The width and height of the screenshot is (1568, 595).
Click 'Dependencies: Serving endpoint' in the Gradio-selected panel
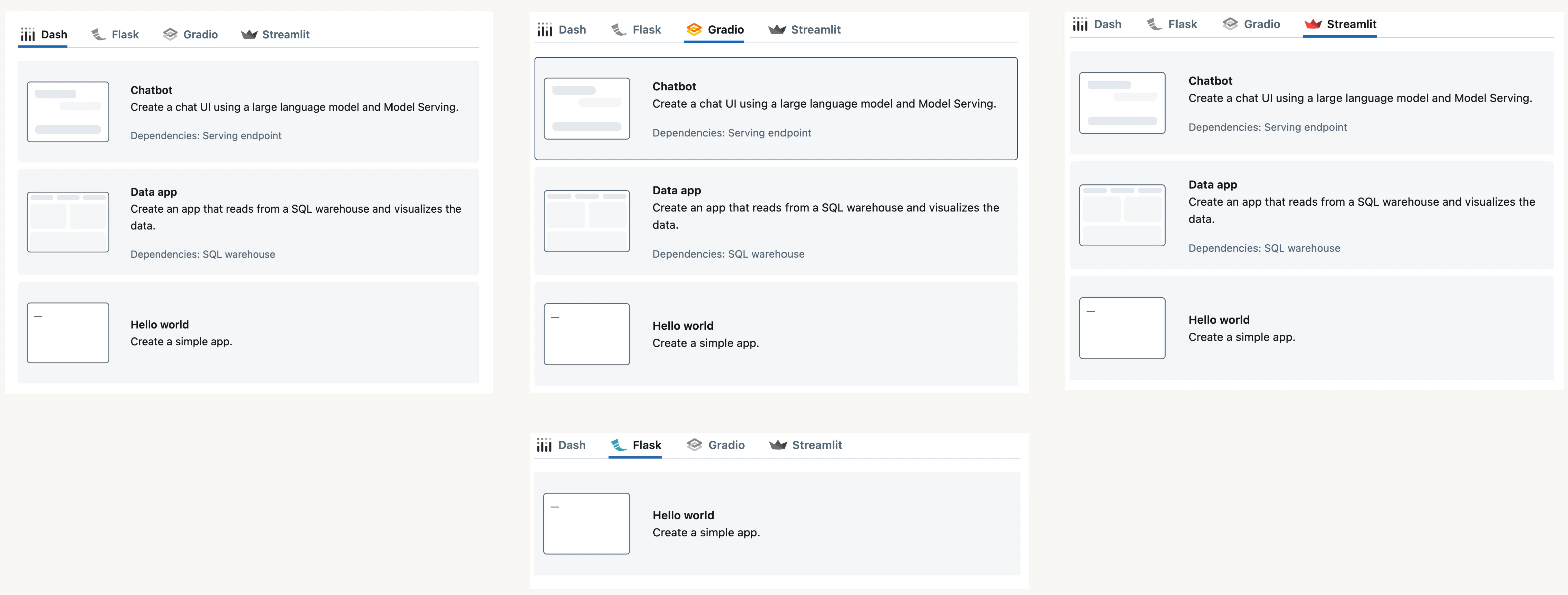point(731,133)
